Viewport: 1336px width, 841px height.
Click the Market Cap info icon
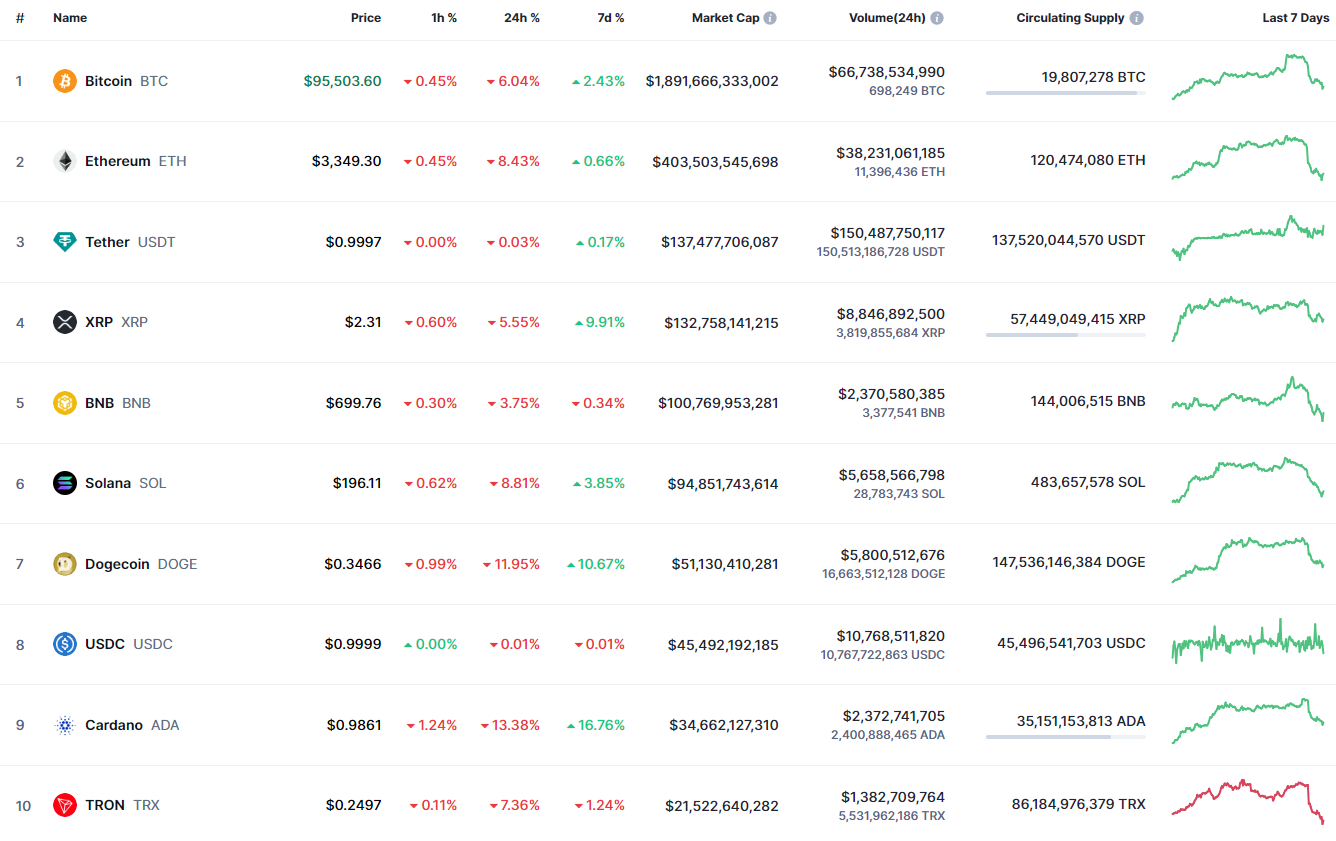pyautogui.click(x=770, y=18)
